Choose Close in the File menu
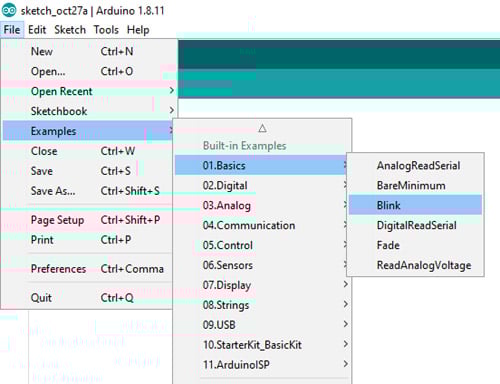The image size is (500, 384). (x=88, y=151)
